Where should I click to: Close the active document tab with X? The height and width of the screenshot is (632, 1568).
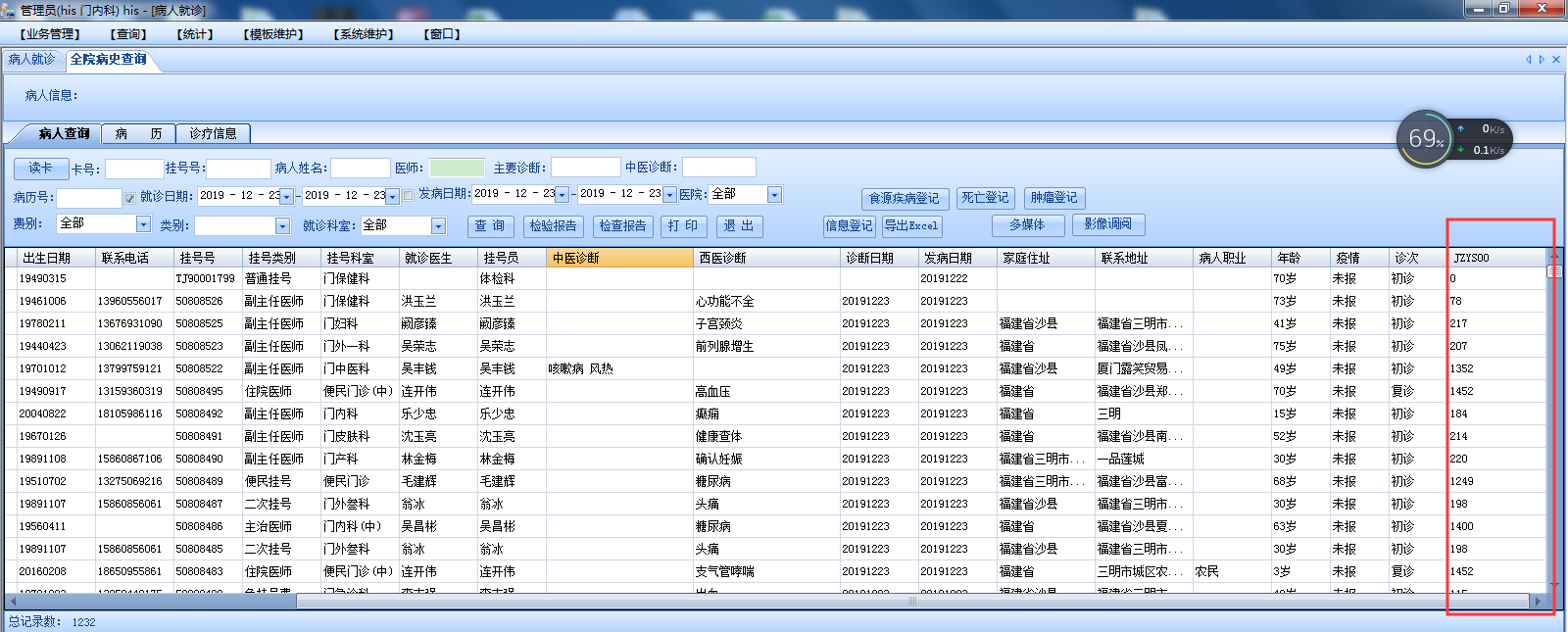pos(1555,60)
